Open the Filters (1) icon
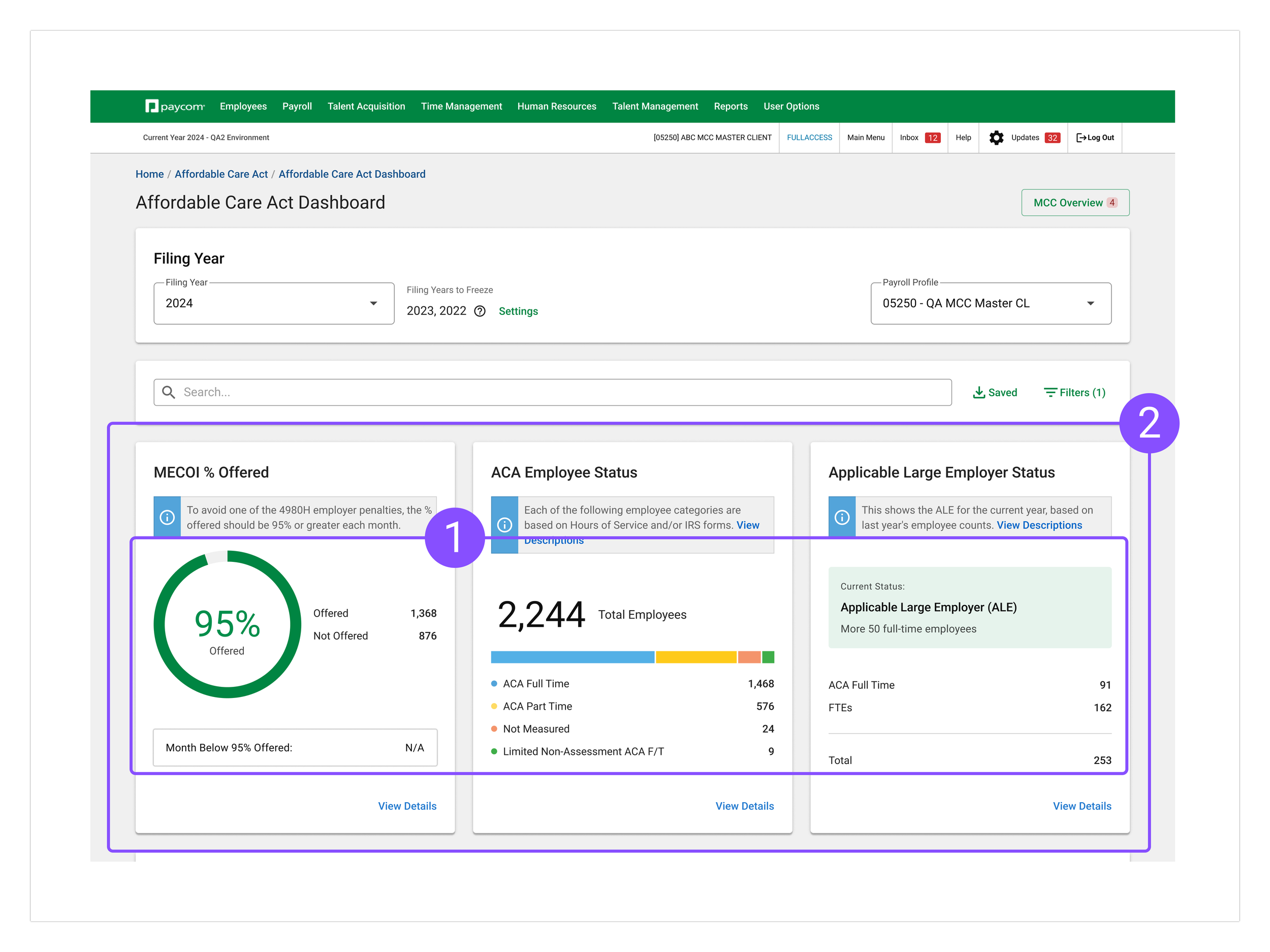Viewport: 1270px width, 952px height. (1050, 392)
